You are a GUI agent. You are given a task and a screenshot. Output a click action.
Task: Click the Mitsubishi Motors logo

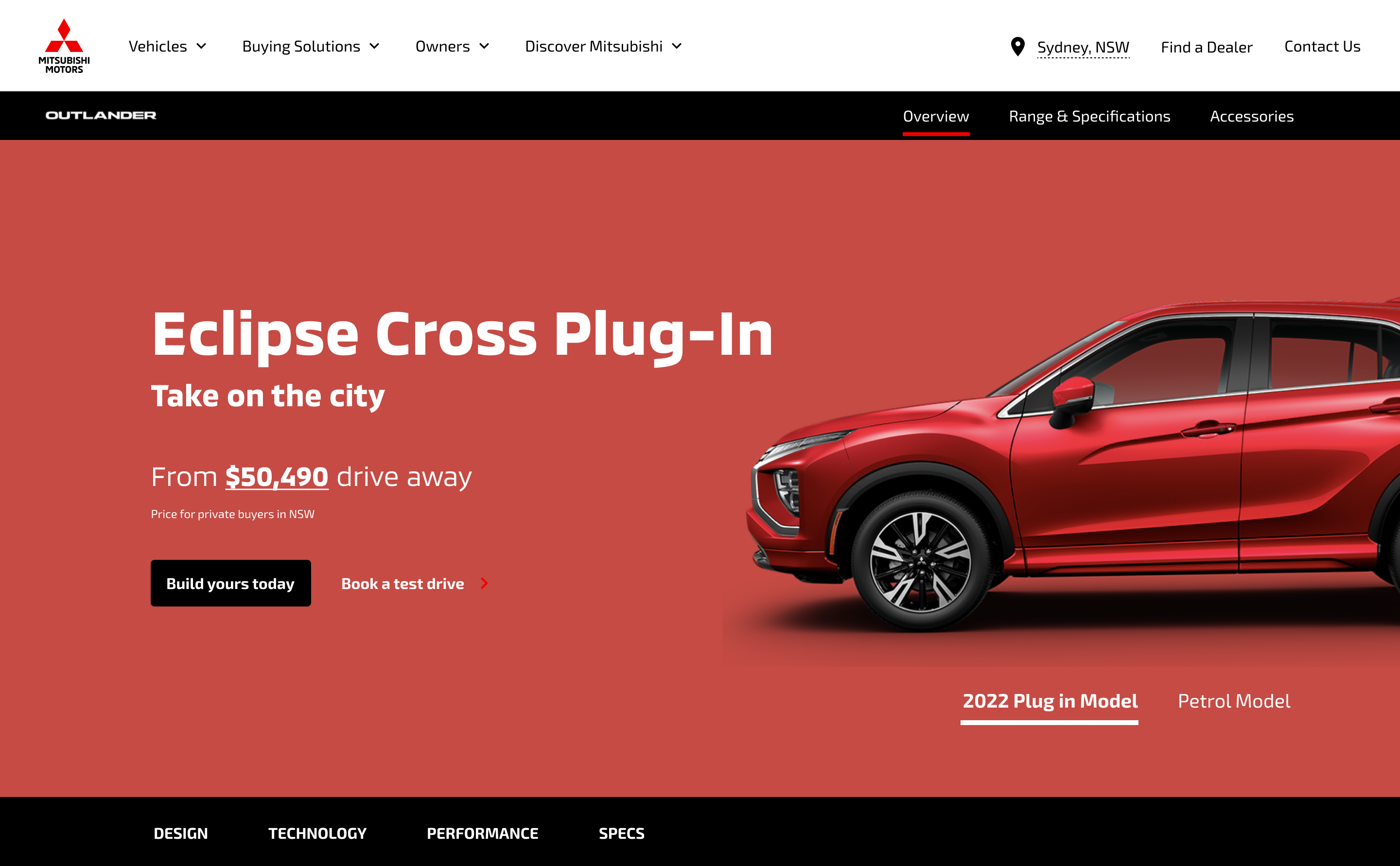pos(64,46)
